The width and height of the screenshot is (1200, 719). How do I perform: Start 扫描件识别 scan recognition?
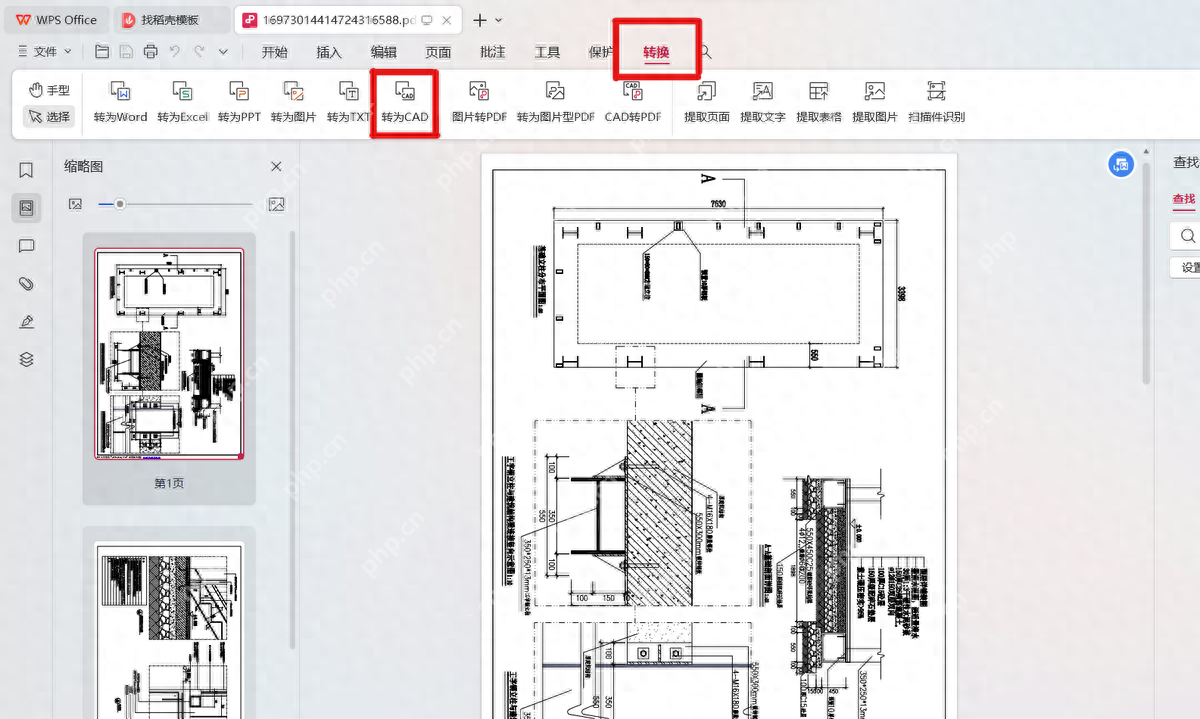point(936,103)
